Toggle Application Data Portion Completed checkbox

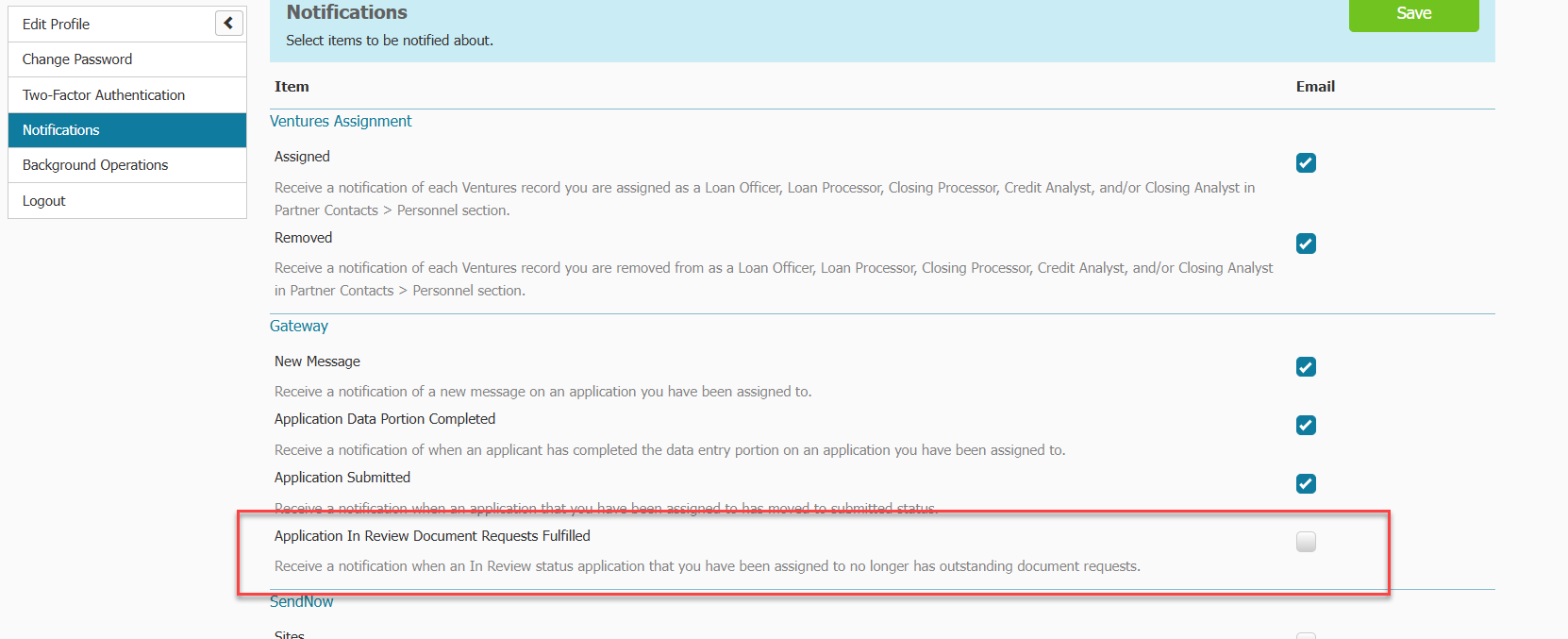[x=1306, y=426]
